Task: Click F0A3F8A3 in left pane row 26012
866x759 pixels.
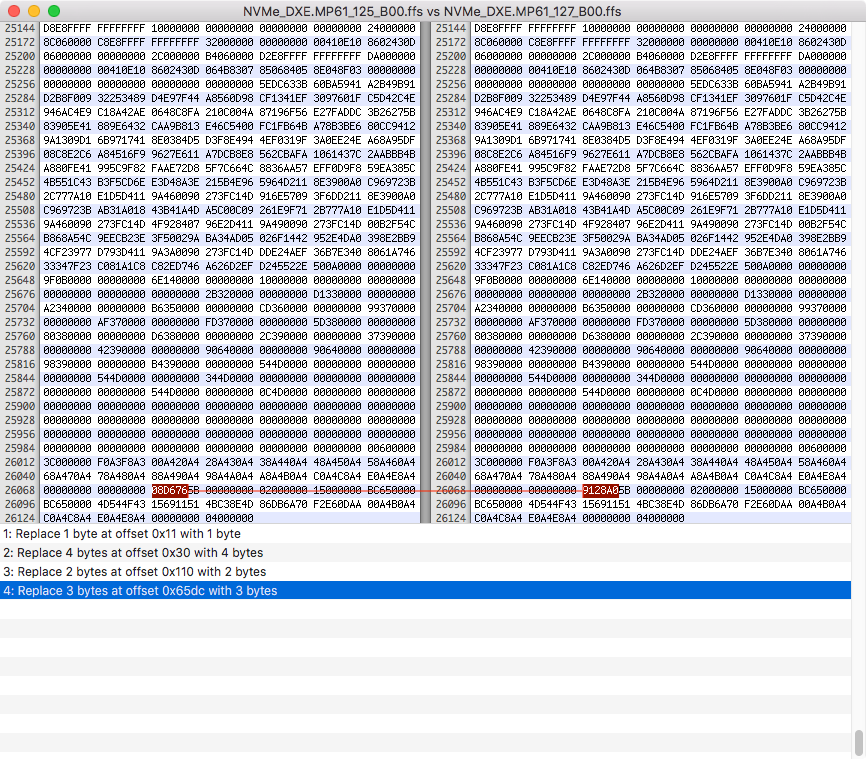Action: pyautogui.click(x=122, y=462)
